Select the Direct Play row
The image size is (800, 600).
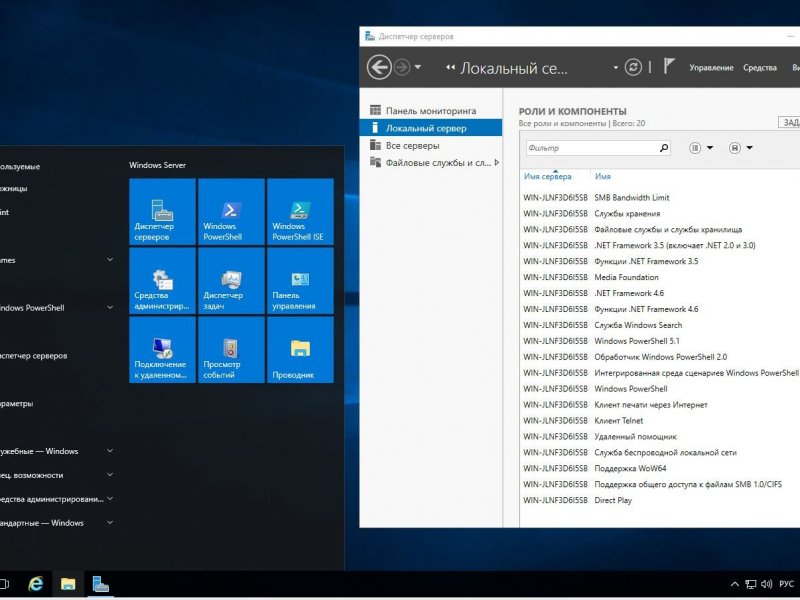click(661, 500)
